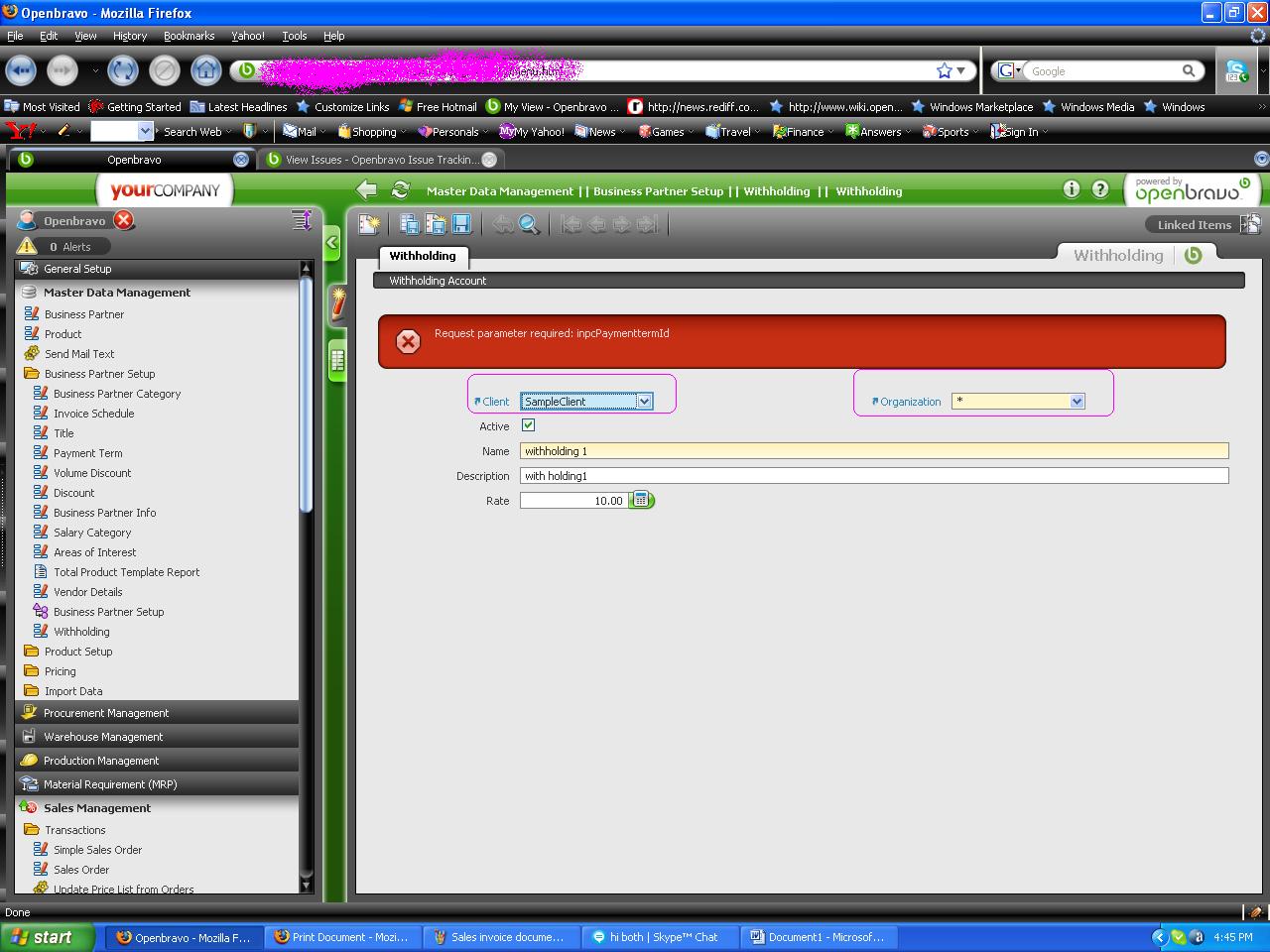Uncheck the Active checkbox
The width and height of the screenshot is (1270, 952).
(529, 425)
